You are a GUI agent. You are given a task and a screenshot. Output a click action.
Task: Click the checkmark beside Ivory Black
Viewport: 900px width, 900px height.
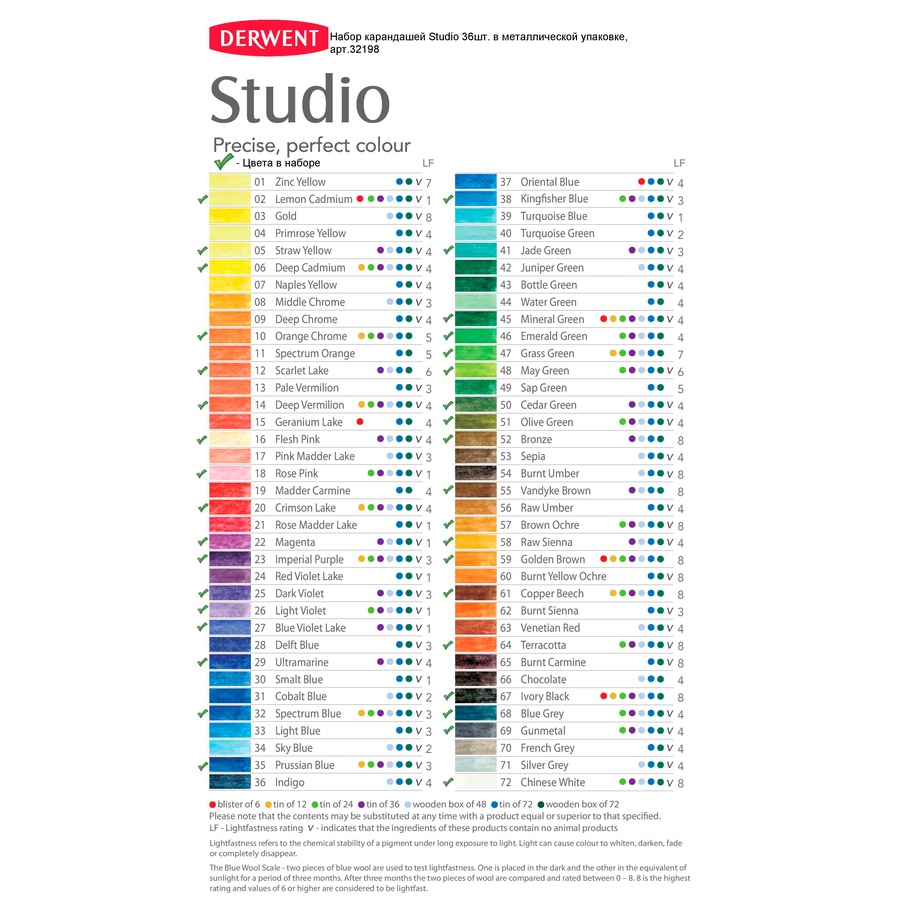coord(448,696)
